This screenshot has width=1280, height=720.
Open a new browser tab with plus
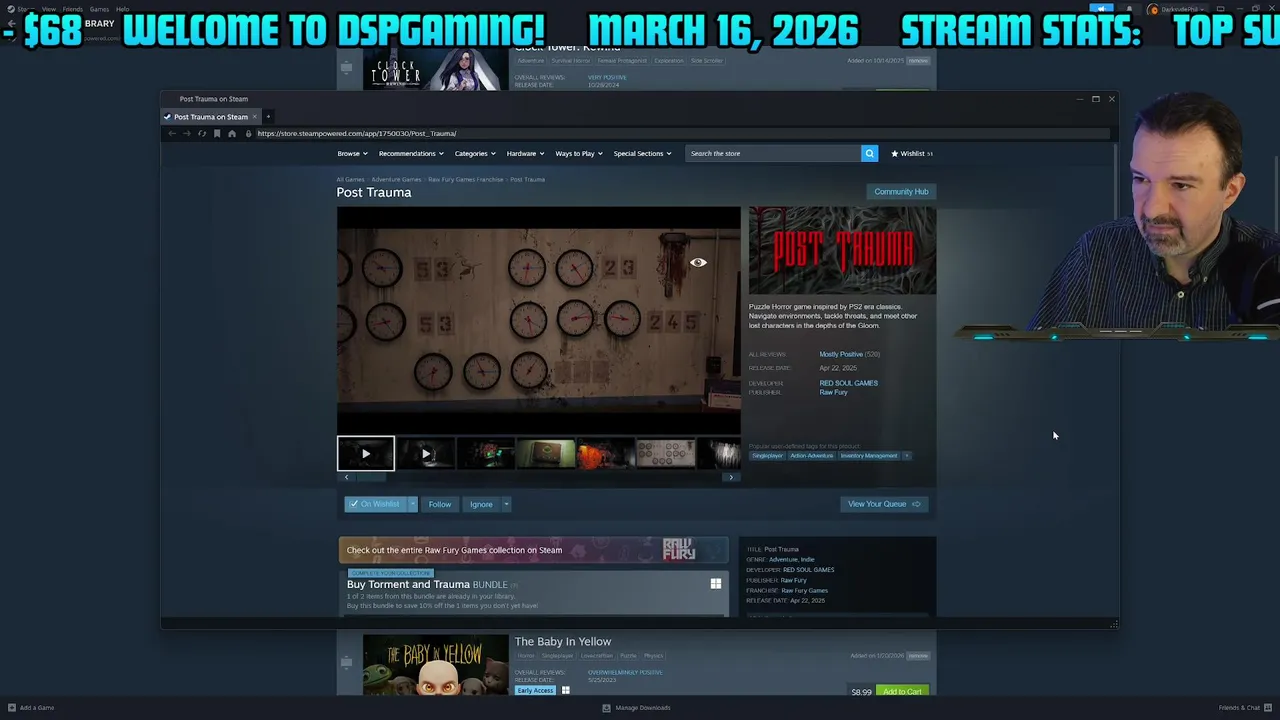click(x=268, y=116)
